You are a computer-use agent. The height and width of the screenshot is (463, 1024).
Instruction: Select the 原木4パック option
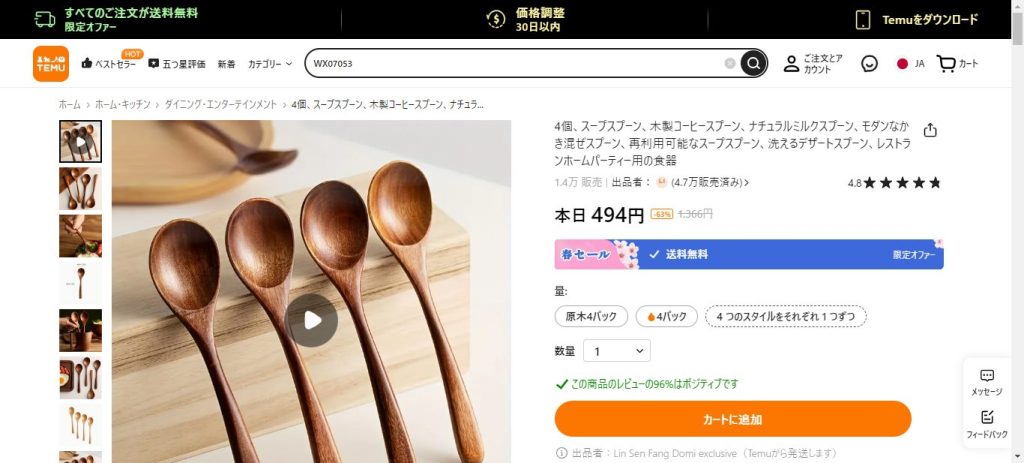[x=592, y=317]
